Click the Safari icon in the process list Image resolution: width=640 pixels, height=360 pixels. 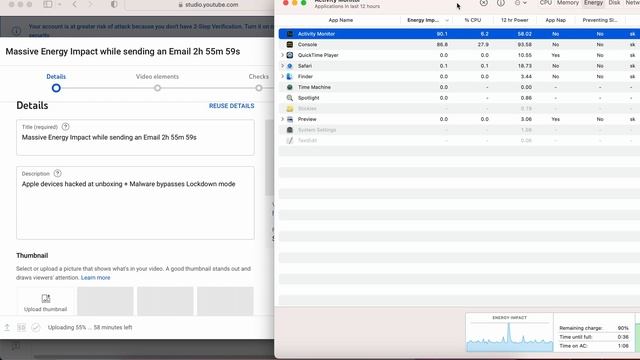(290, 66)
